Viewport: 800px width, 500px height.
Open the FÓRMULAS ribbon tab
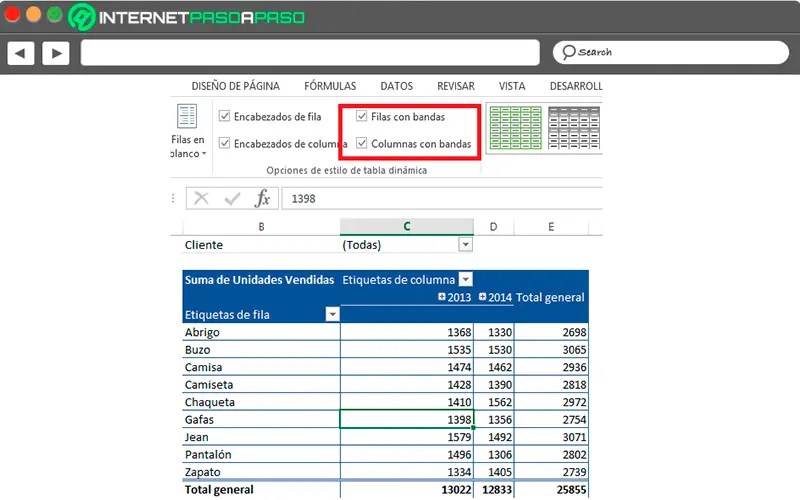pos(330,86)
